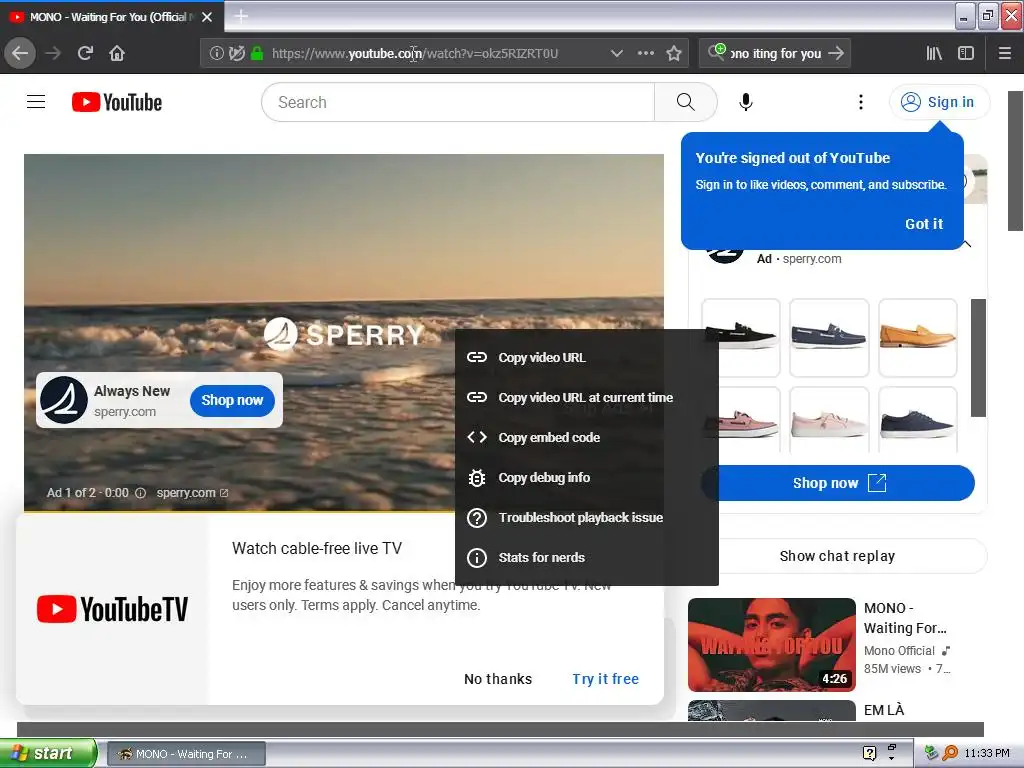The width and height of the screenshot is (1024, 768).
Task: Click the ad info icon beside 0:00
Action: [x=140, y=493]
